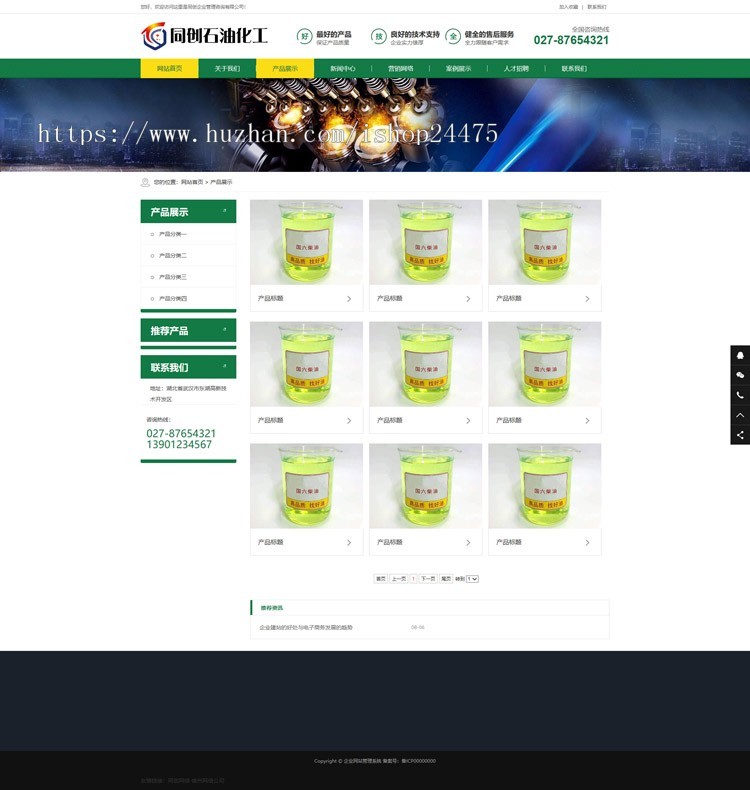Viewport: 750px width, 790px height.
Task: Click the share icon in floating sidebar
Action: tap(740, 435)
